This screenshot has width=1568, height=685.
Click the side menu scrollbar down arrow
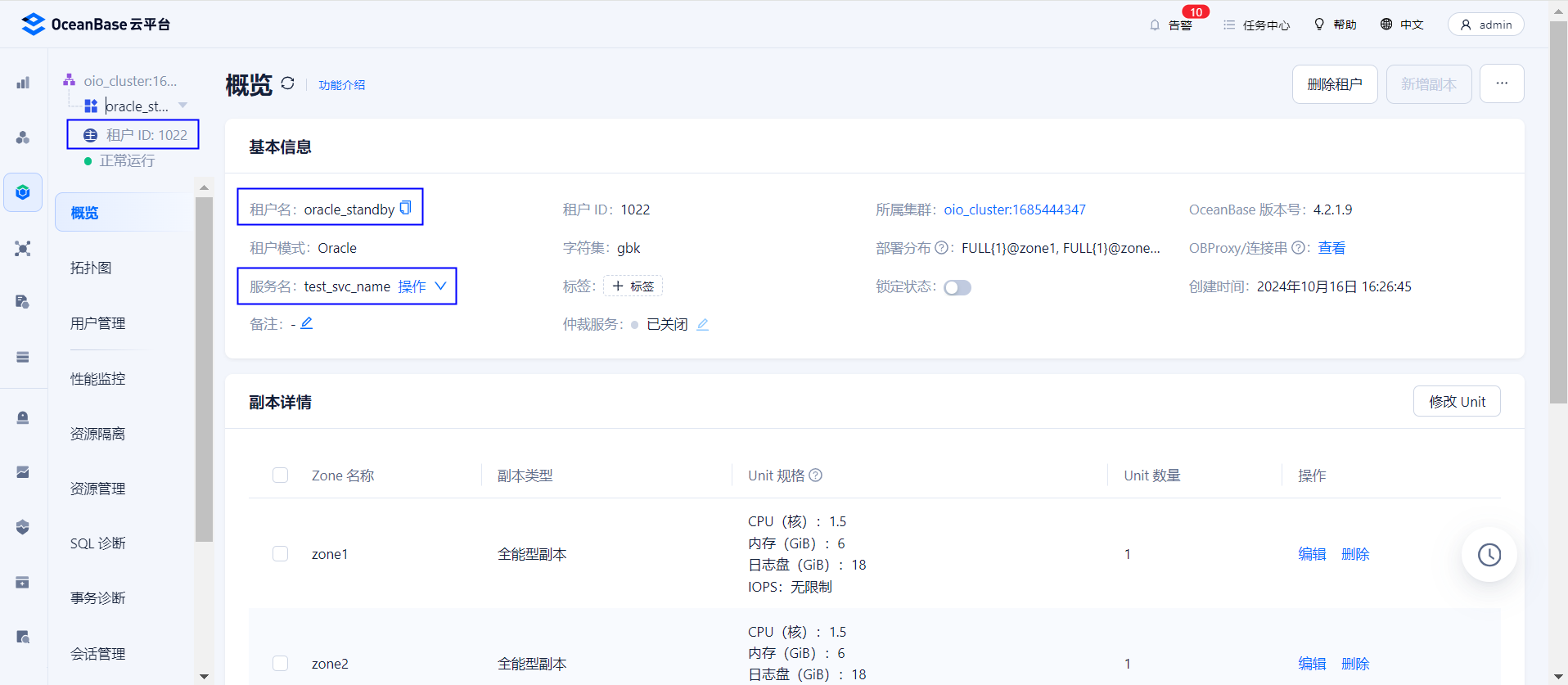click(205, 677)
